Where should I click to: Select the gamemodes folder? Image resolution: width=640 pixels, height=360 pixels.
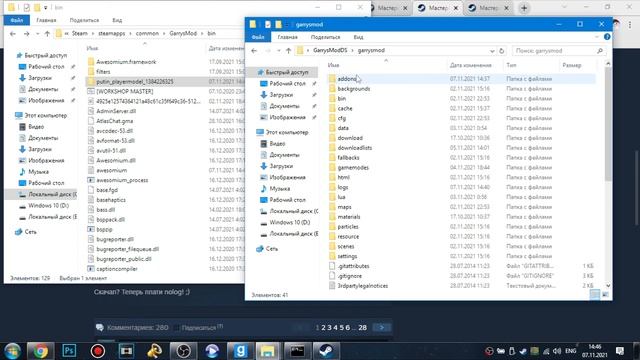click(x=353, y=167)
